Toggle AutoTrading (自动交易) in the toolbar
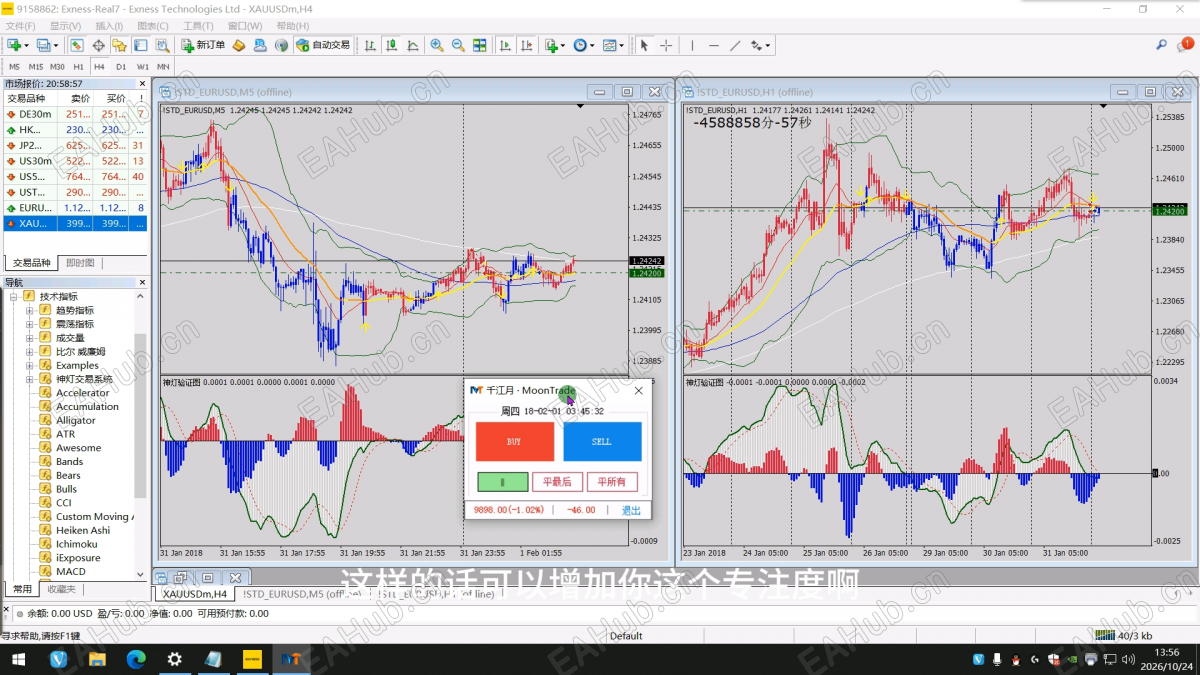The image size is (1200, 675). (323, 45)
